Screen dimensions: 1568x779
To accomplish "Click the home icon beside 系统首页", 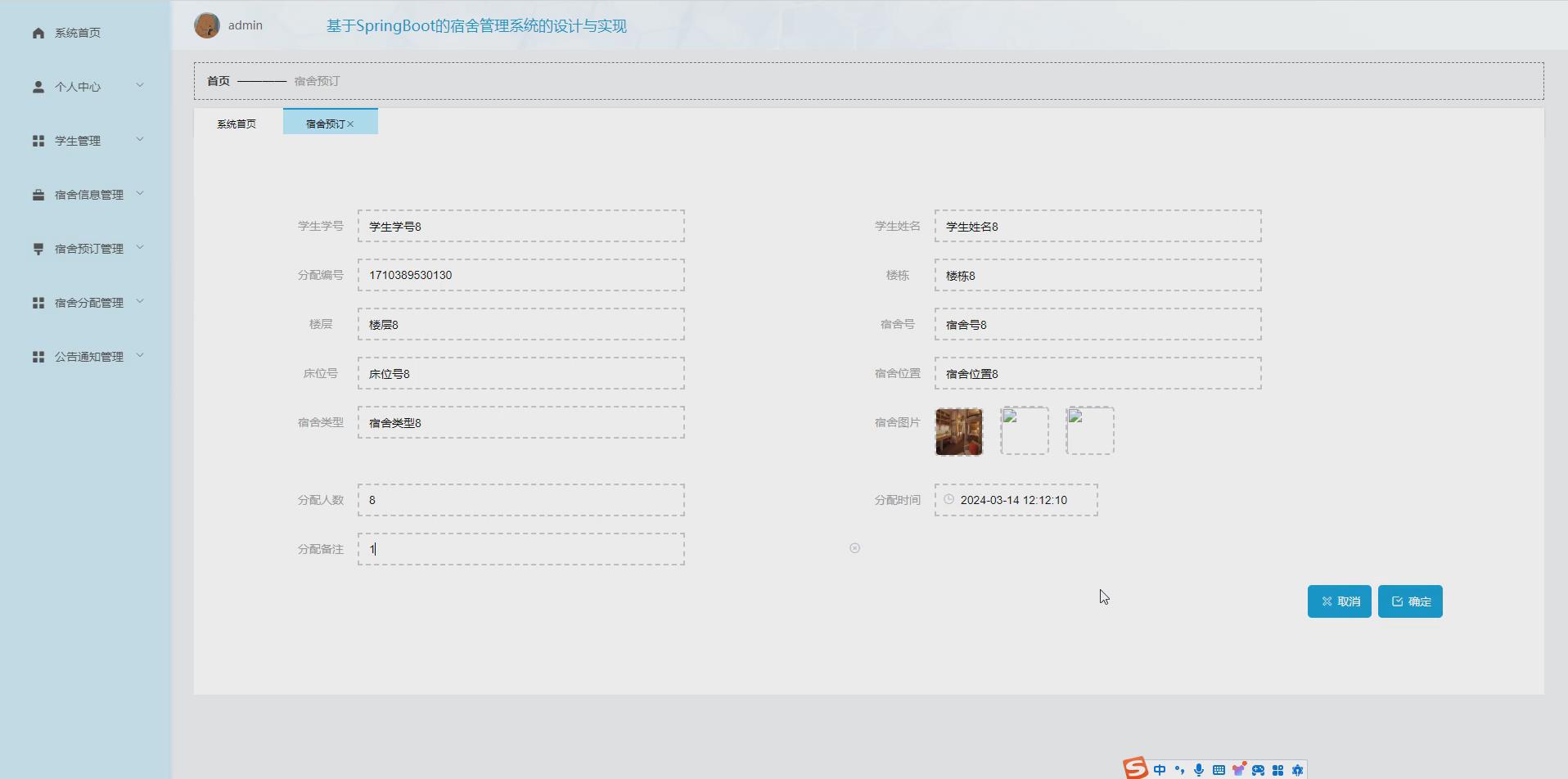I will pyautogui.click(x=37, y=33).
